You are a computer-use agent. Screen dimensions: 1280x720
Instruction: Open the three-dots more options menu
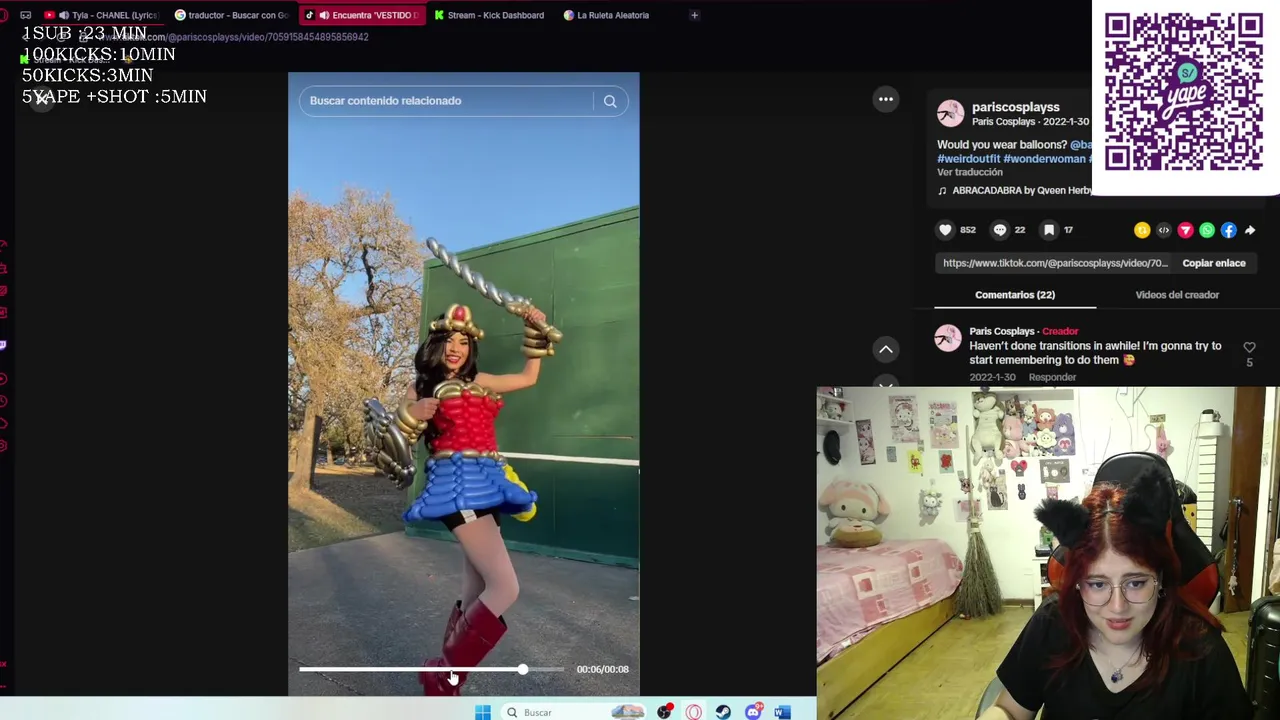click(886, 99)
